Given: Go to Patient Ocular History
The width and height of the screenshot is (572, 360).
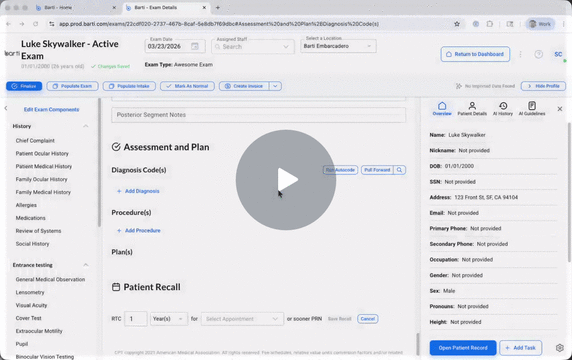Looking at the screenshot, I should tap(42, 154).
